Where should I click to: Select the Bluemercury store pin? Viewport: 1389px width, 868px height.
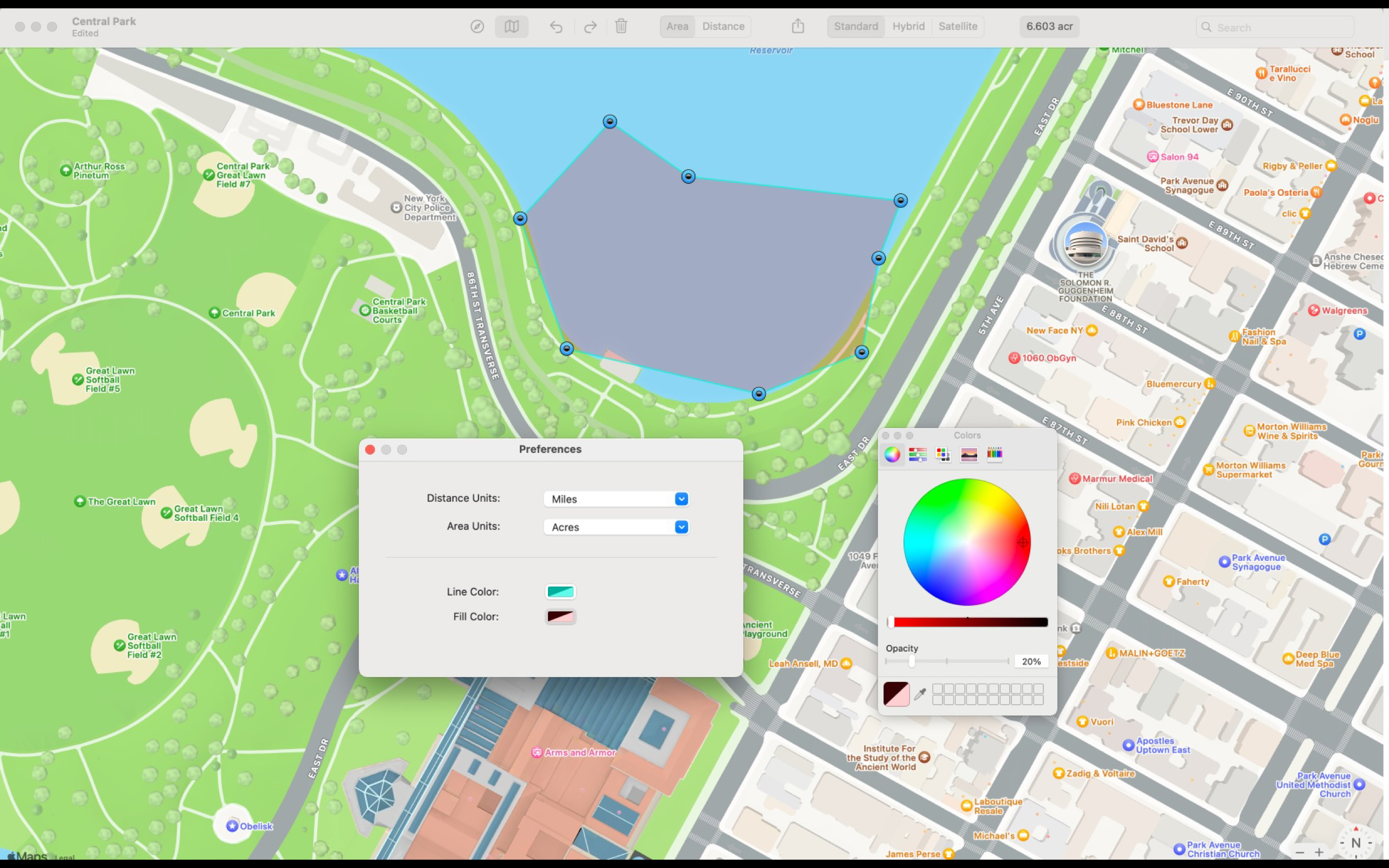pyautogui.click(x=1209, y=384)
